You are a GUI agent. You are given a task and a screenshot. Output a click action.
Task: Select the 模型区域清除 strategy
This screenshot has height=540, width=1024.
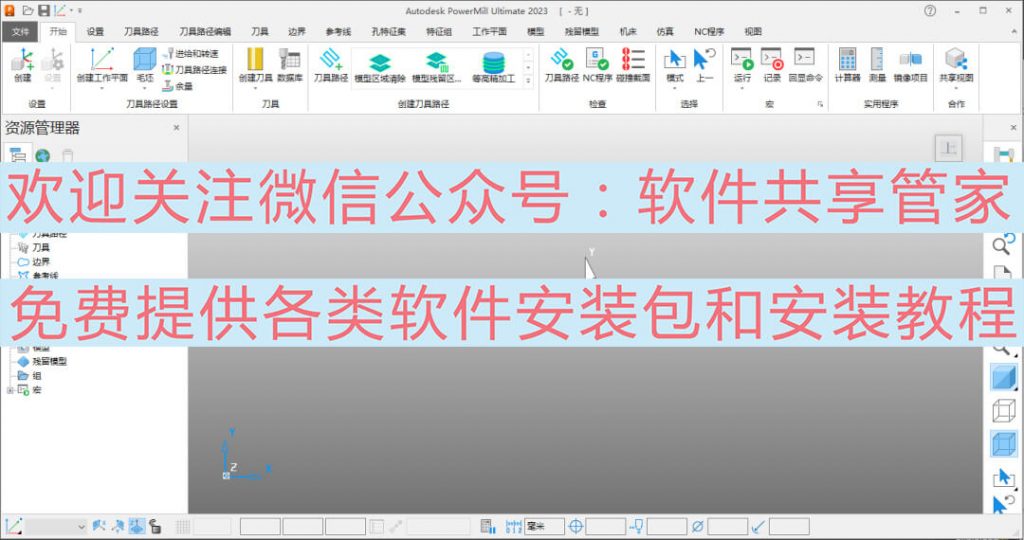(x=379, y=68)
